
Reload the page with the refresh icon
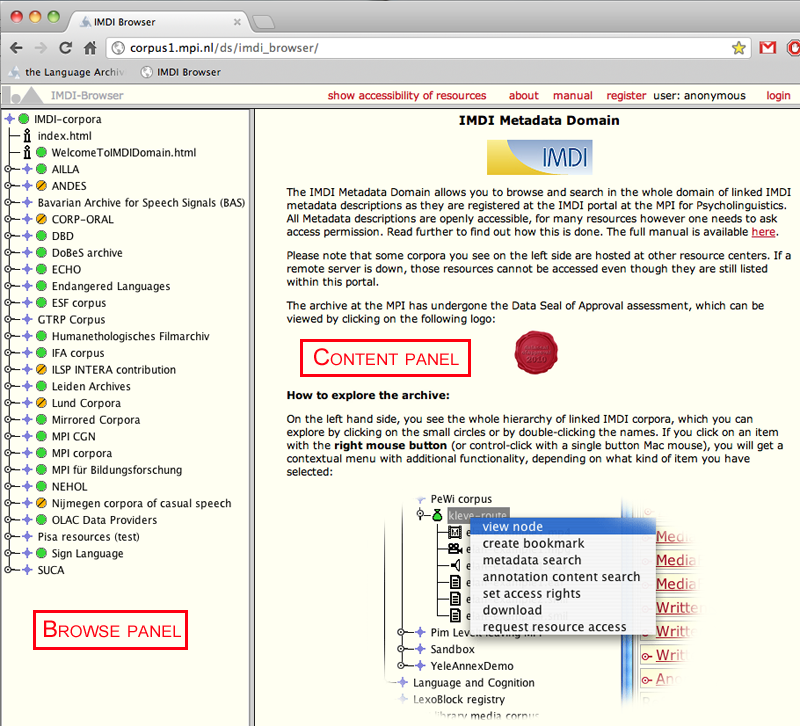click(x=65, y=48)
